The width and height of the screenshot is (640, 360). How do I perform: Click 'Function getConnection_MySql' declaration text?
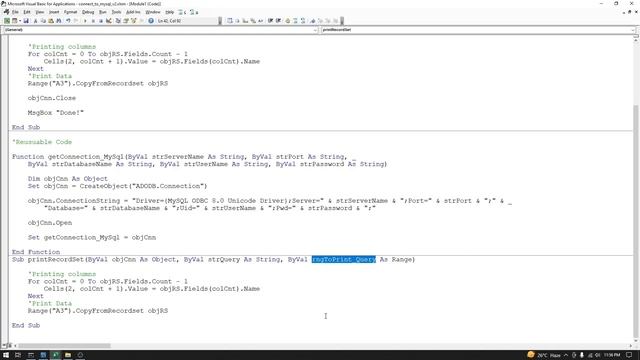click(x=68, y=156)
